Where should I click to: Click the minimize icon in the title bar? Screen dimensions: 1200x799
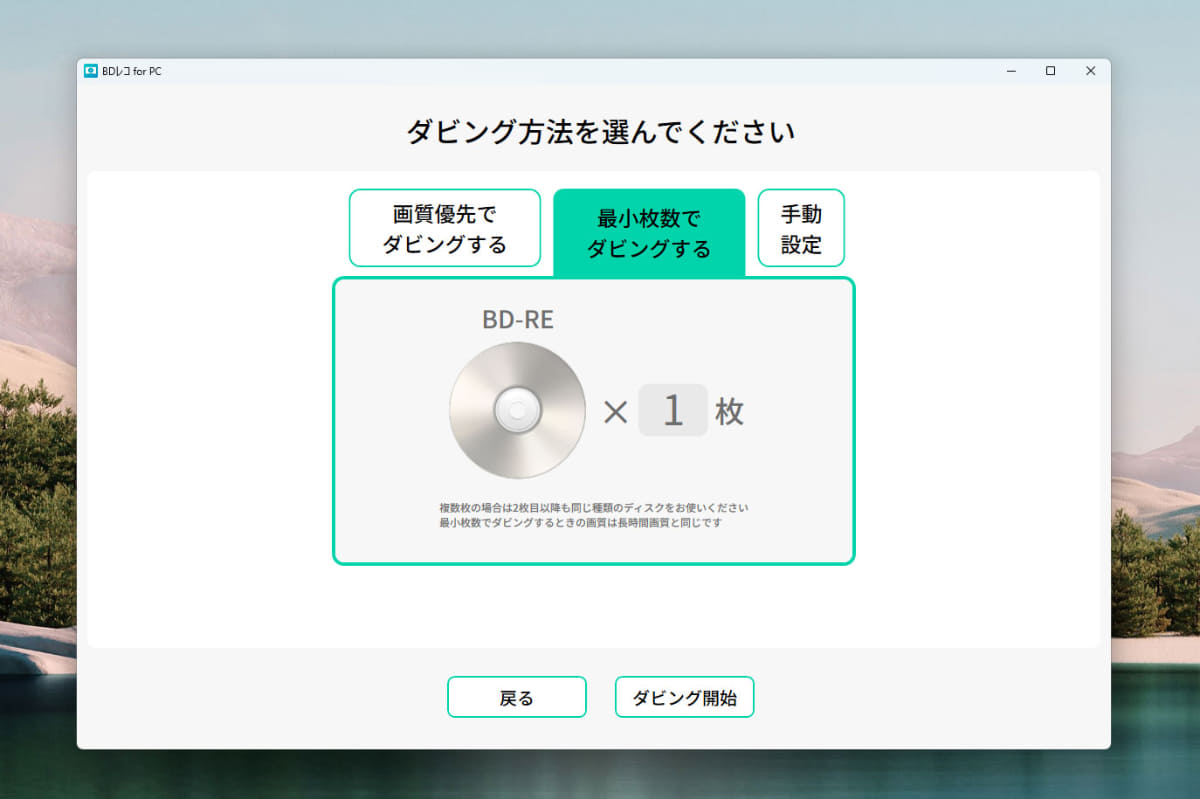[x=1010, y=71]
